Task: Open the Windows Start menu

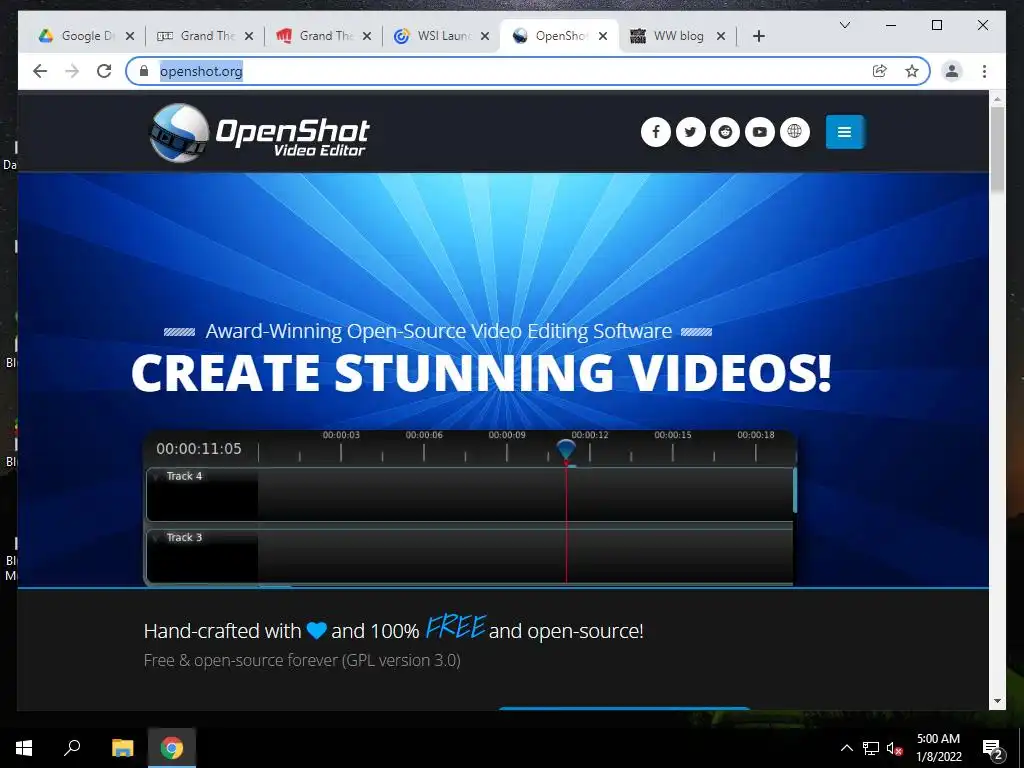Action: [24, 748]
